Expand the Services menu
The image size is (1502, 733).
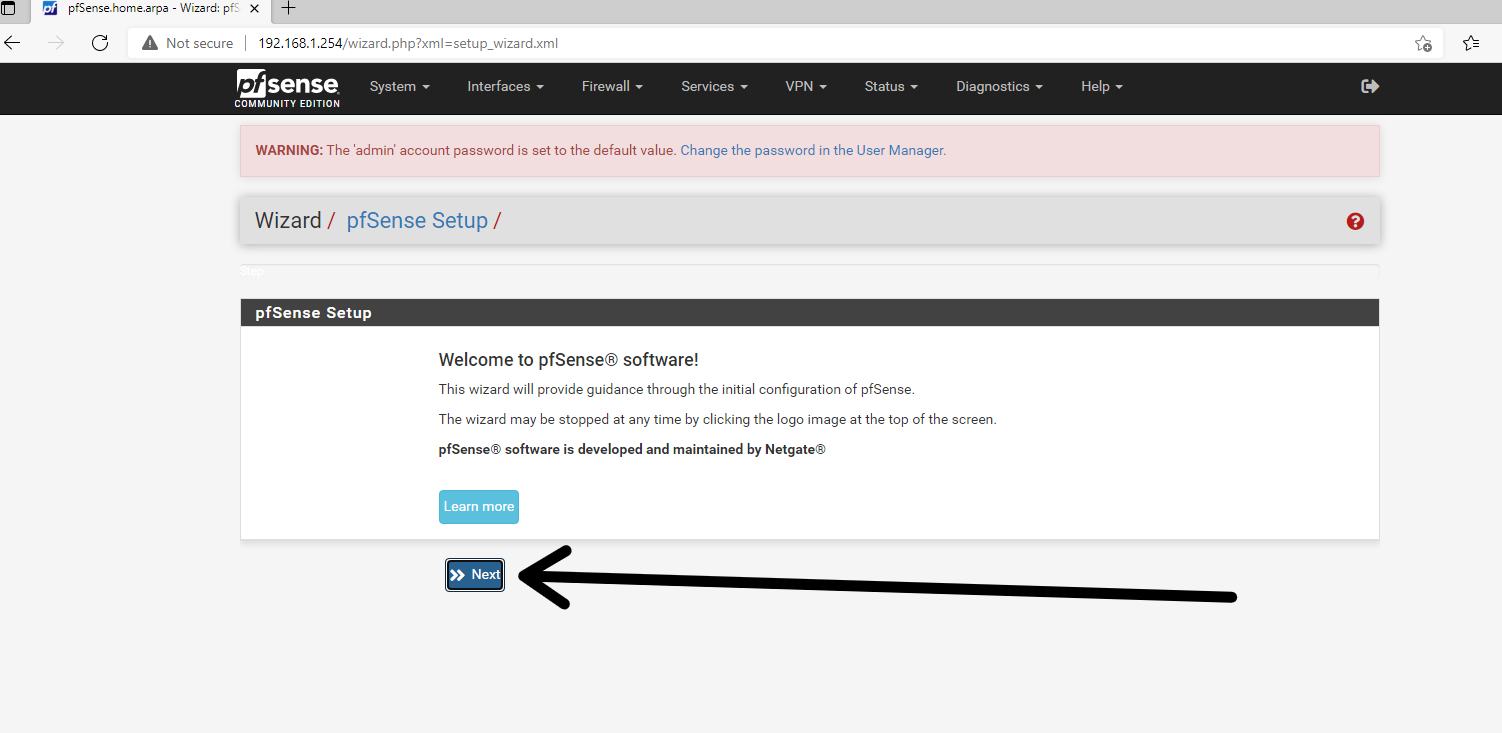click(x=714, y=86)
